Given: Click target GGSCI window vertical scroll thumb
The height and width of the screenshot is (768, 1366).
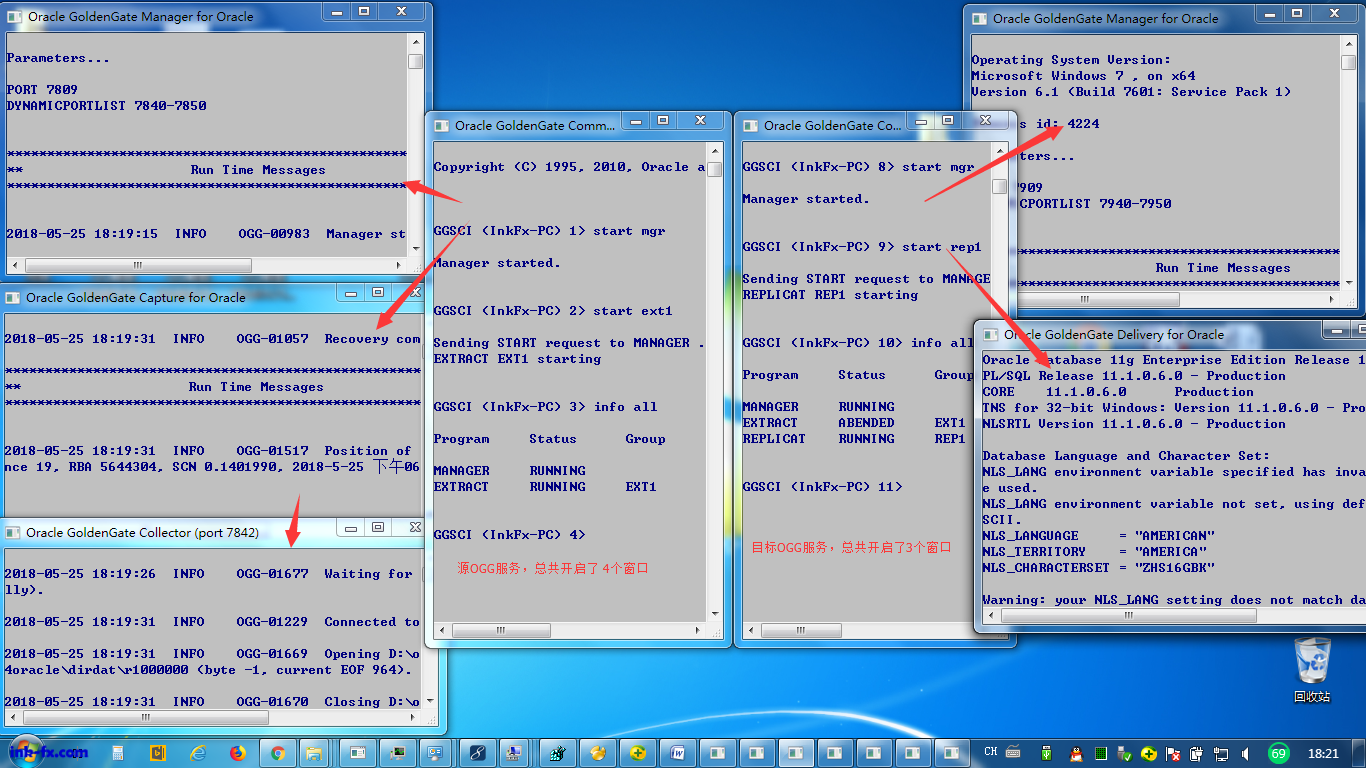Looking at the screenshot, I should click(x=1000, y=186).
